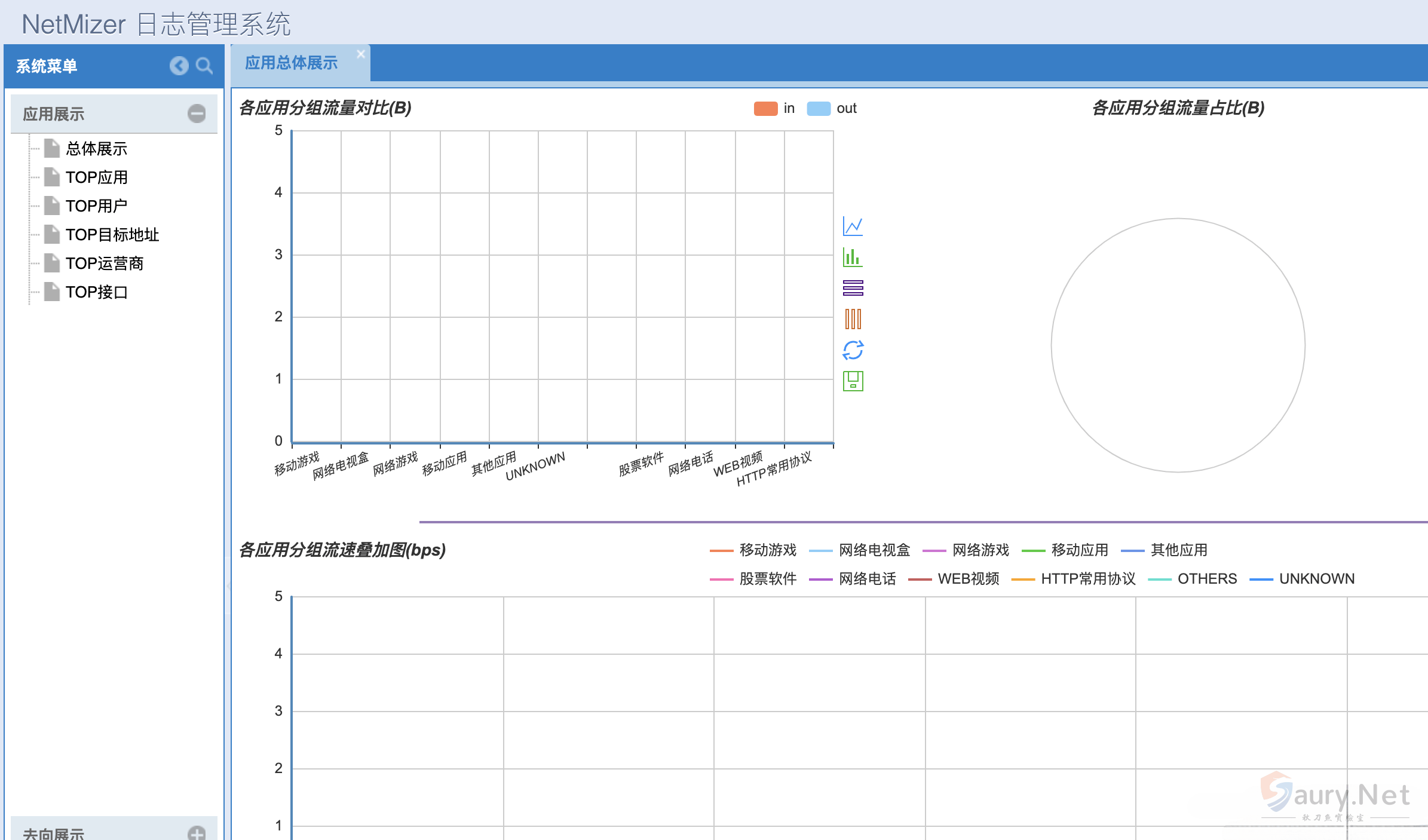The image size is (1428, 840).
Task: Open the TOP用户 page
Action: pyautogui.click(x=96, y=206)
